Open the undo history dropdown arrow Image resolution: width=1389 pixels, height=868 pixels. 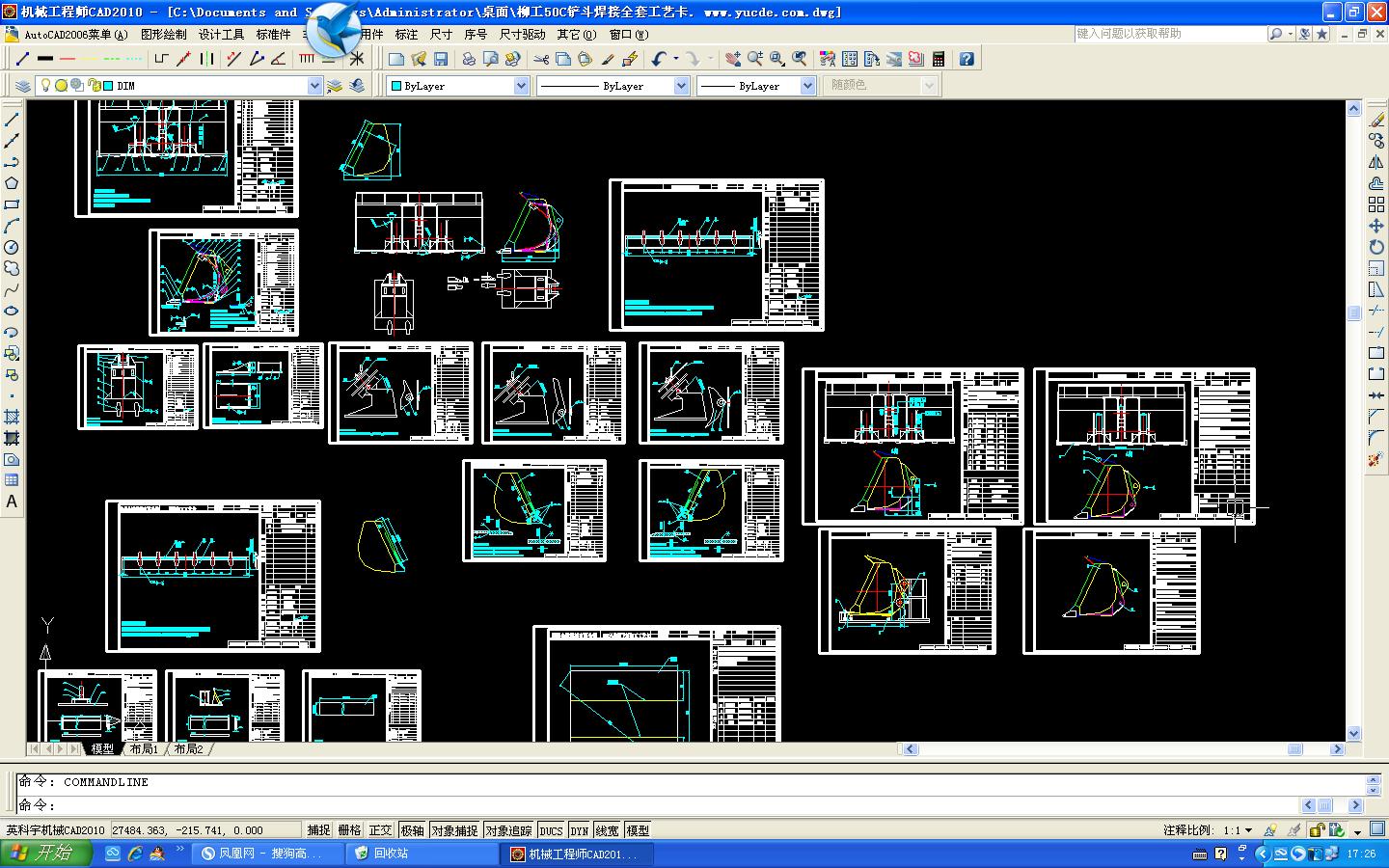pos(676,59)
